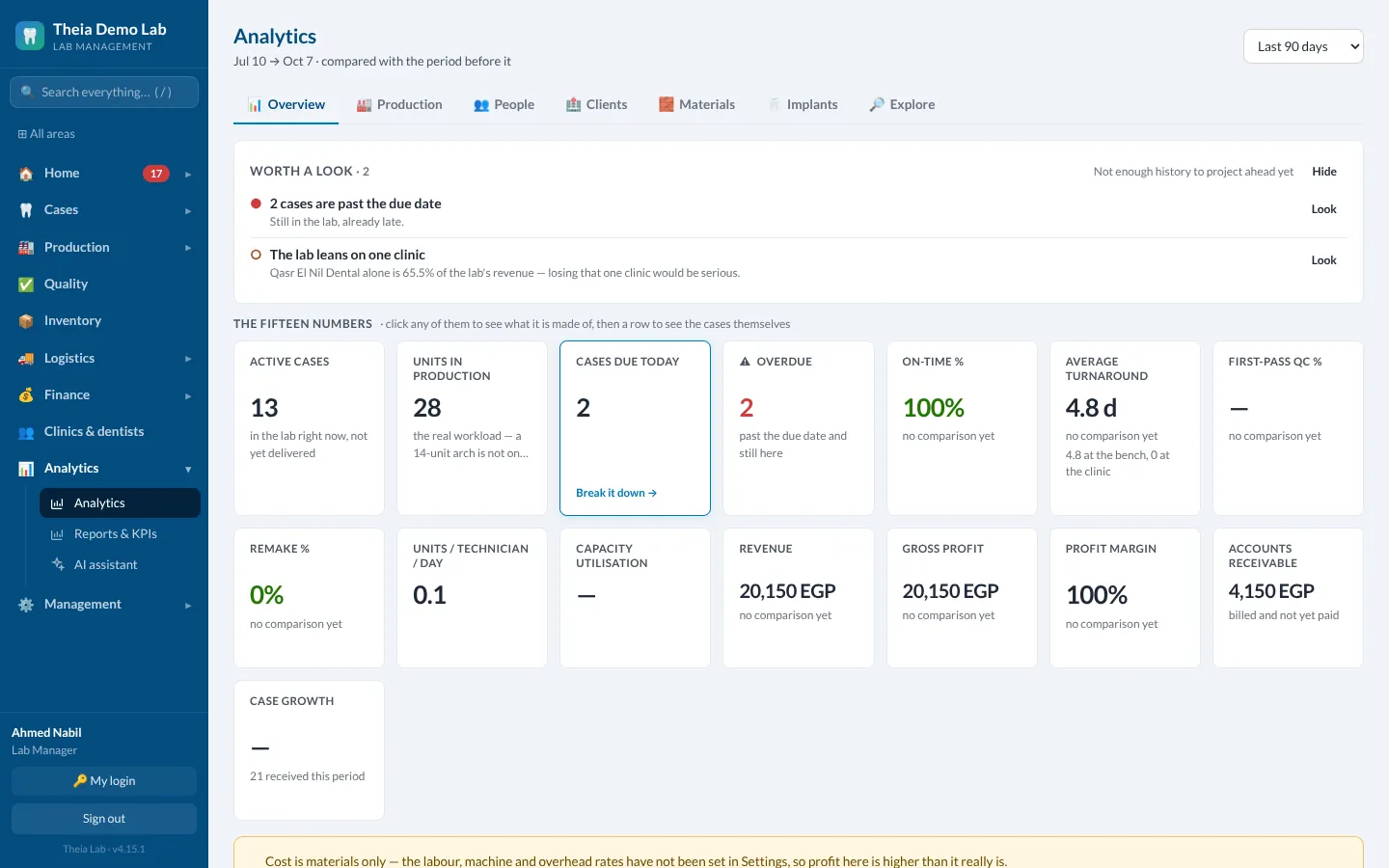
Task: Hide the Worth a Look panel
Action: tap(1324, 172)
